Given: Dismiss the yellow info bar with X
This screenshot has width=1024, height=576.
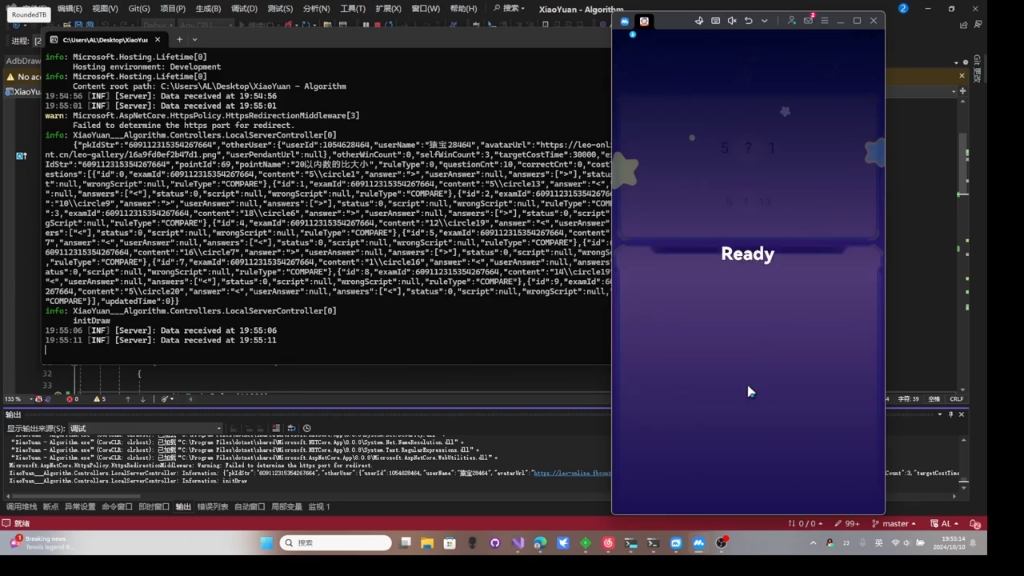Looking at the screenshot, I should (961, 76).
